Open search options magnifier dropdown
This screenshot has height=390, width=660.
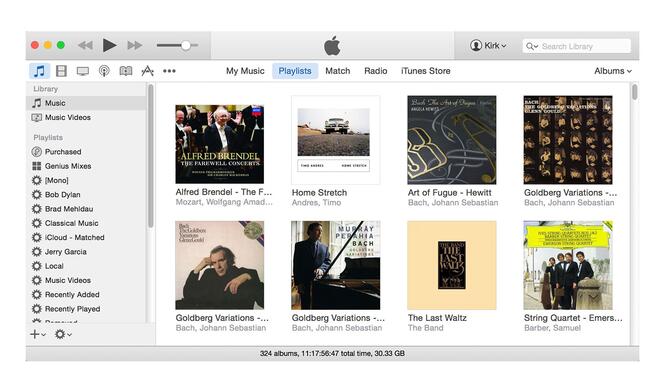pyautogui.click(x=532, y=46)
